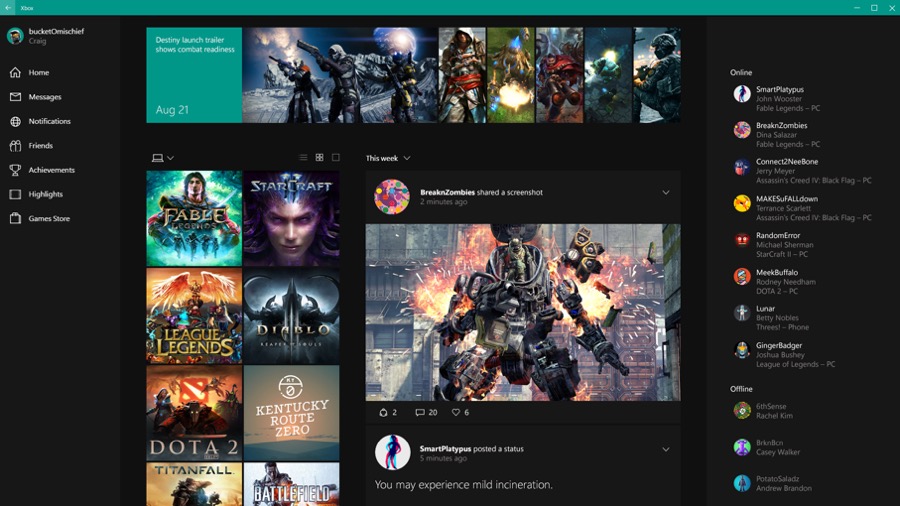This screenshot has width=900, height=506.
Task: Open the shared Titanfall mech screenshot
Action: click(523, 312)
